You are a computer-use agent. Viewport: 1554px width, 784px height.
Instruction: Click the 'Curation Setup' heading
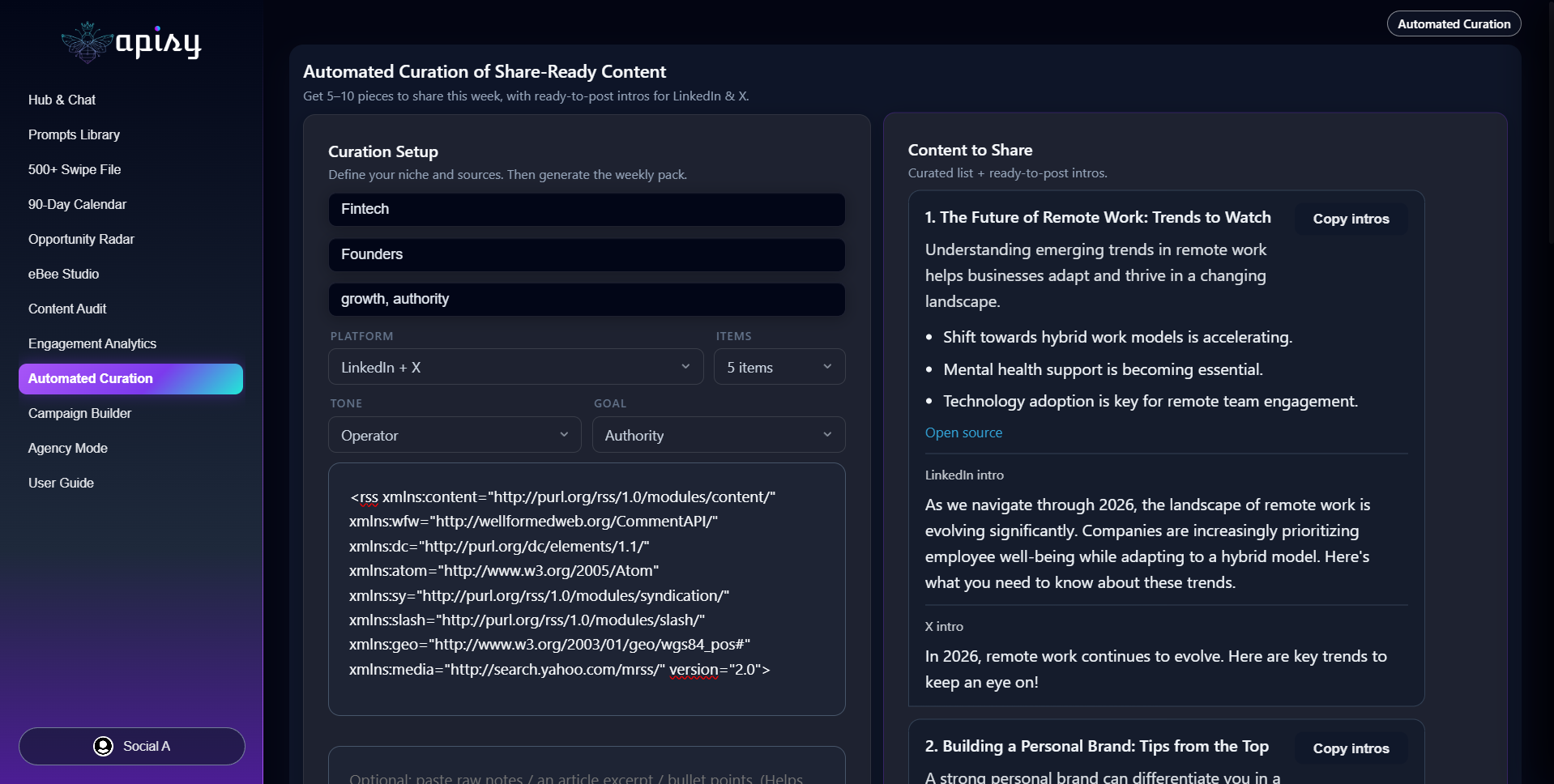coord(383,151)
